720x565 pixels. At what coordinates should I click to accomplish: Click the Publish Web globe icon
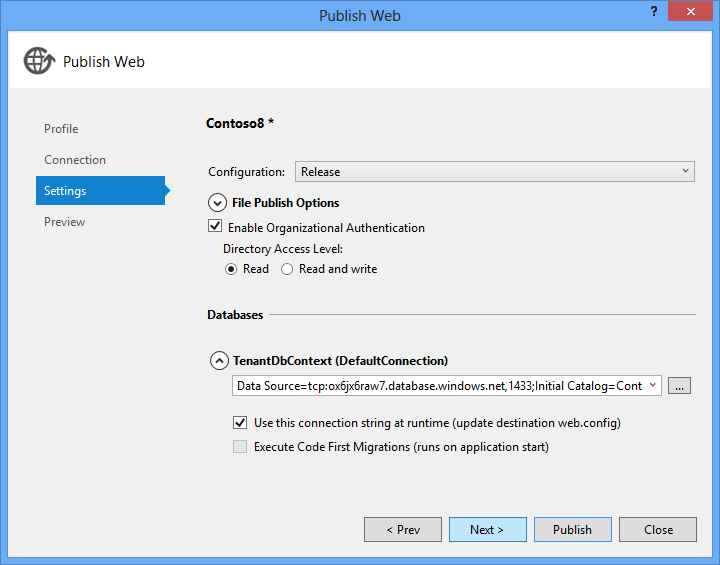coord(39,61)
